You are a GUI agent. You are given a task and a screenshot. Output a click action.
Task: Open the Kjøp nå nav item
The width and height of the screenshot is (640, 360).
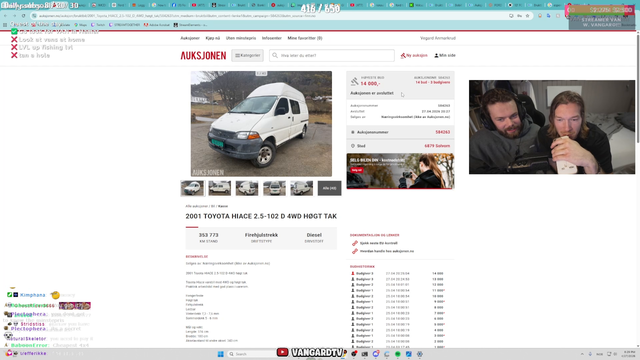point(213,38)
